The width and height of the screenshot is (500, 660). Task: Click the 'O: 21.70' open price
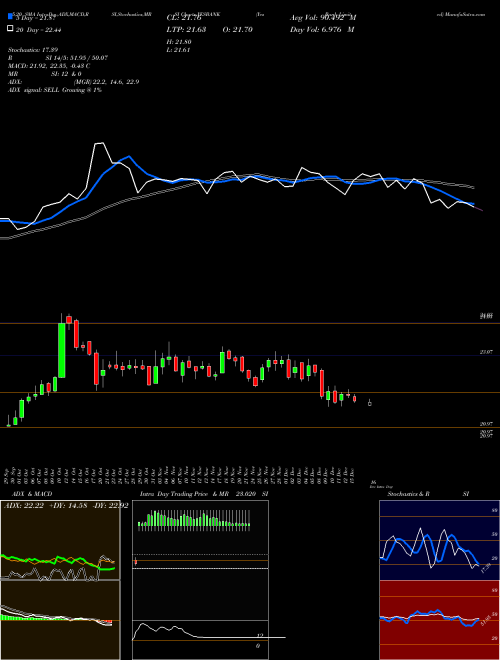click(237, 29)
